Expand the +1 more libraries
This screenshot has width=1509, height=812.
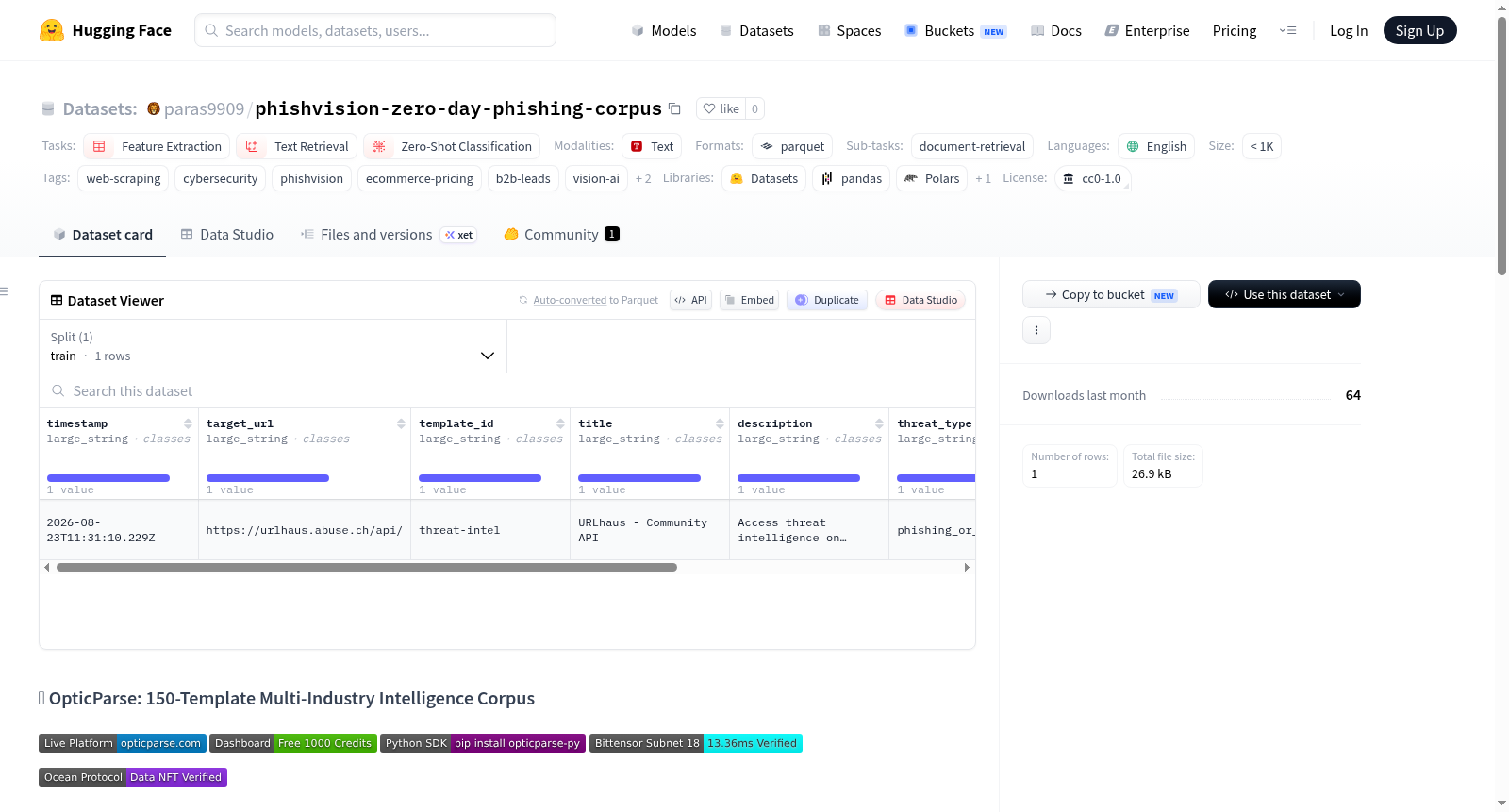983,178
